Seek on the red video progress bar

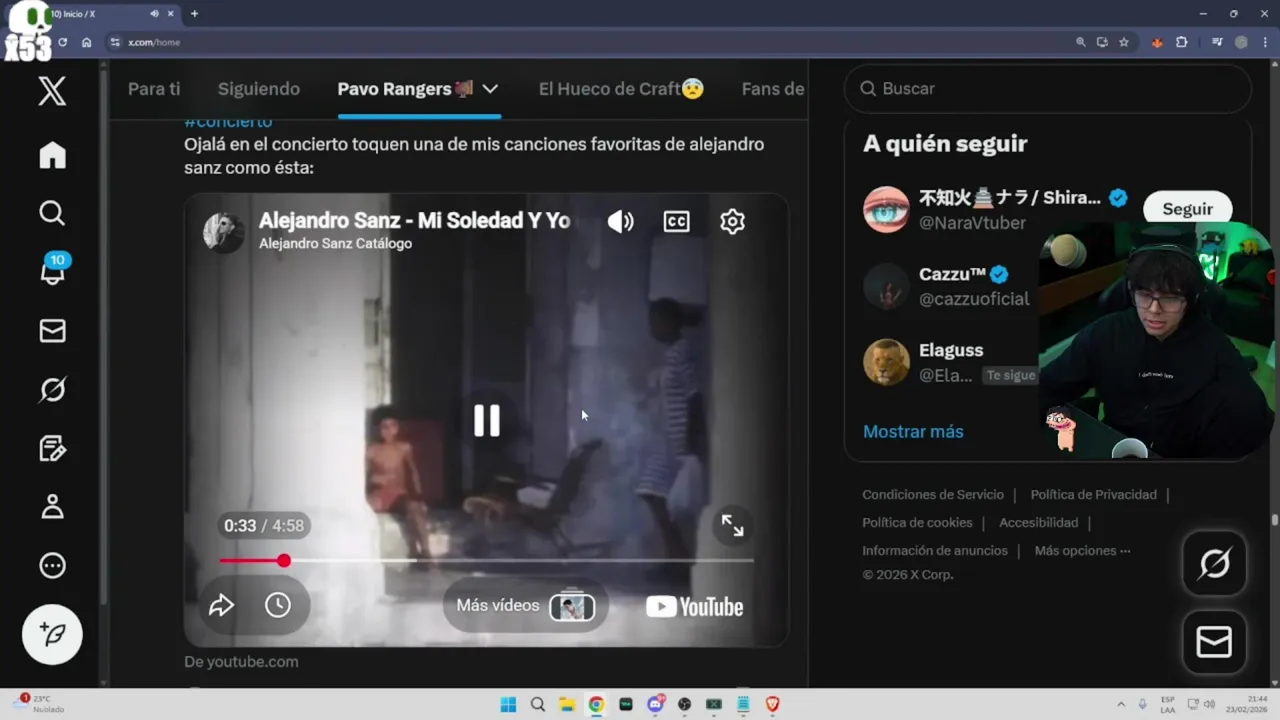(x=486, y=560)
